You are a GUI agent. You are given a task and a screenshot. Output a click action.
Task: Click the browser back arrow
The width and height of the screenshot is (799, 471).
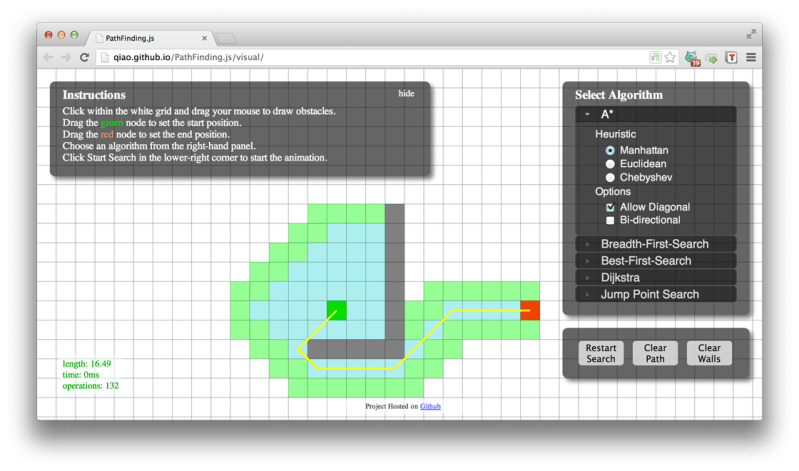pyautogui.click(x=49, y=57)
